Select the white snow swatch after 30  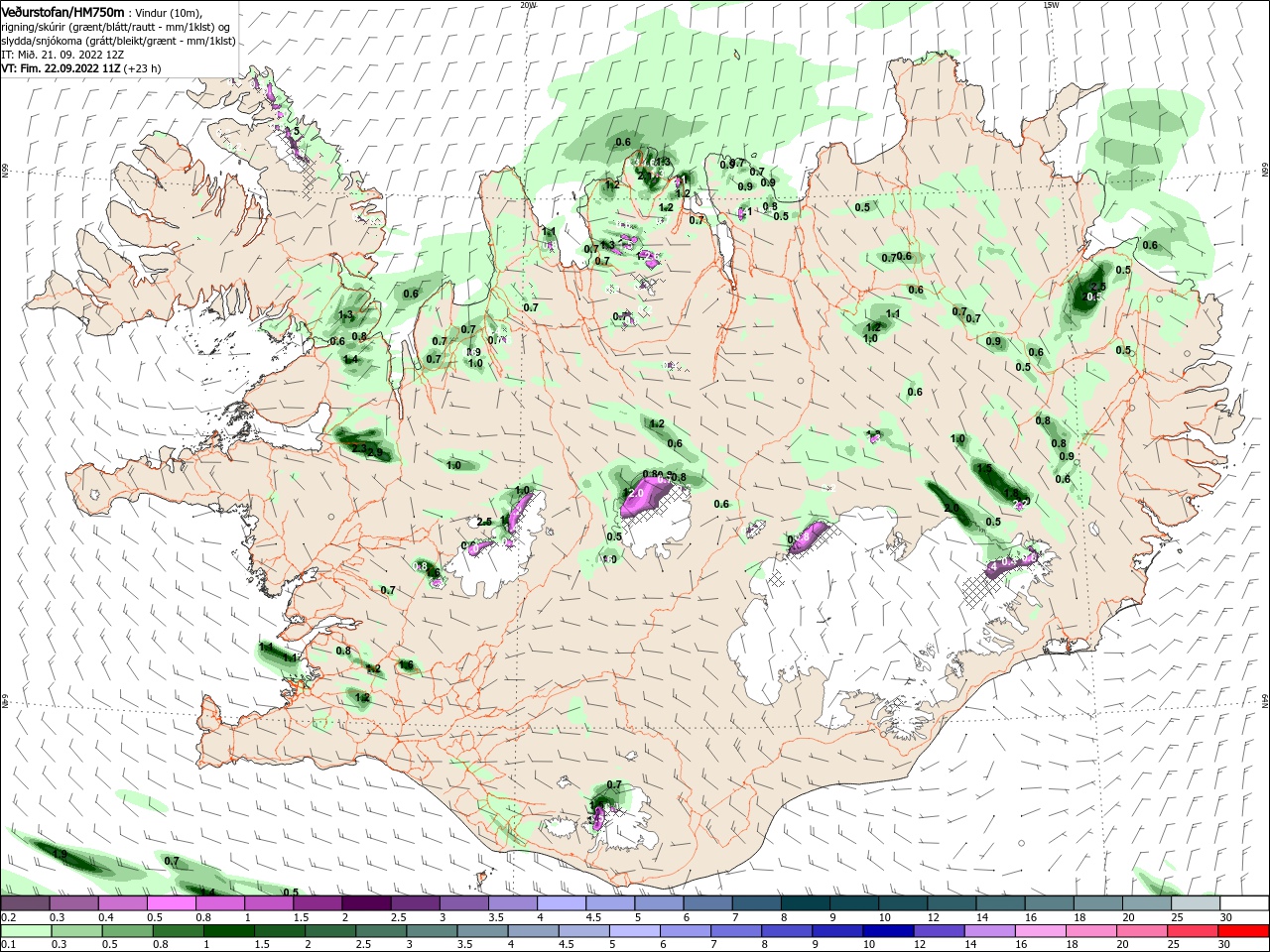[1245, 903]
